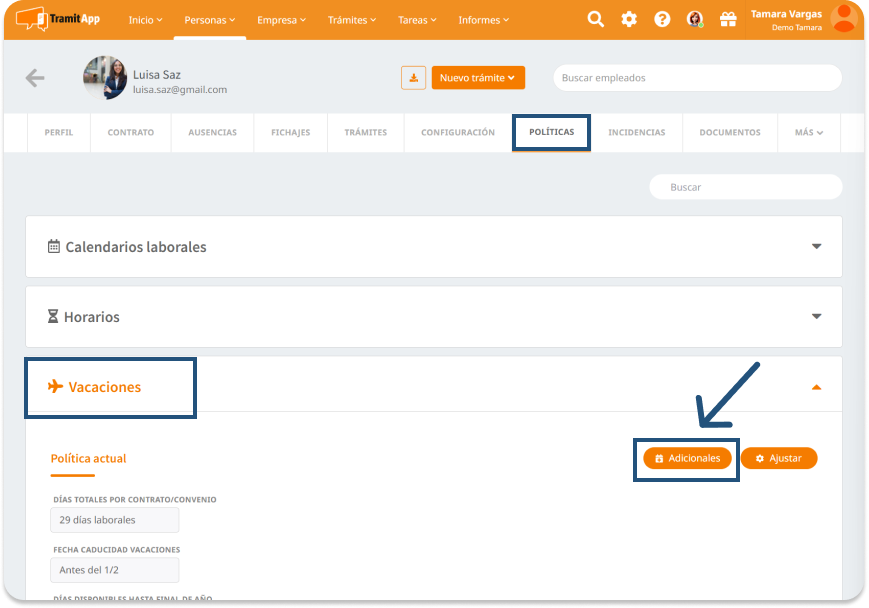The image size is (869, 608).
Task: Click the back arrow beside employee photo
Action: [x=35, y=78]
